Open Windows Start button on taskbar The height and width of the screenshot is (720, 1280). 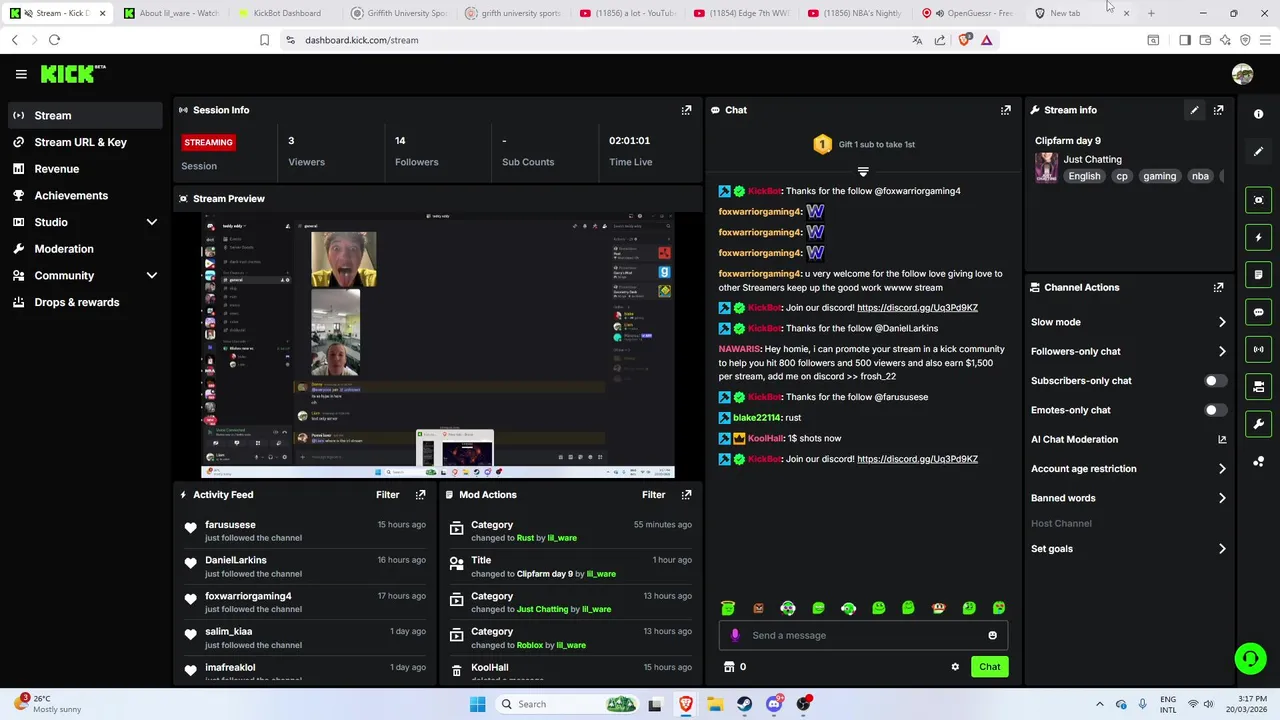(477, 704)
